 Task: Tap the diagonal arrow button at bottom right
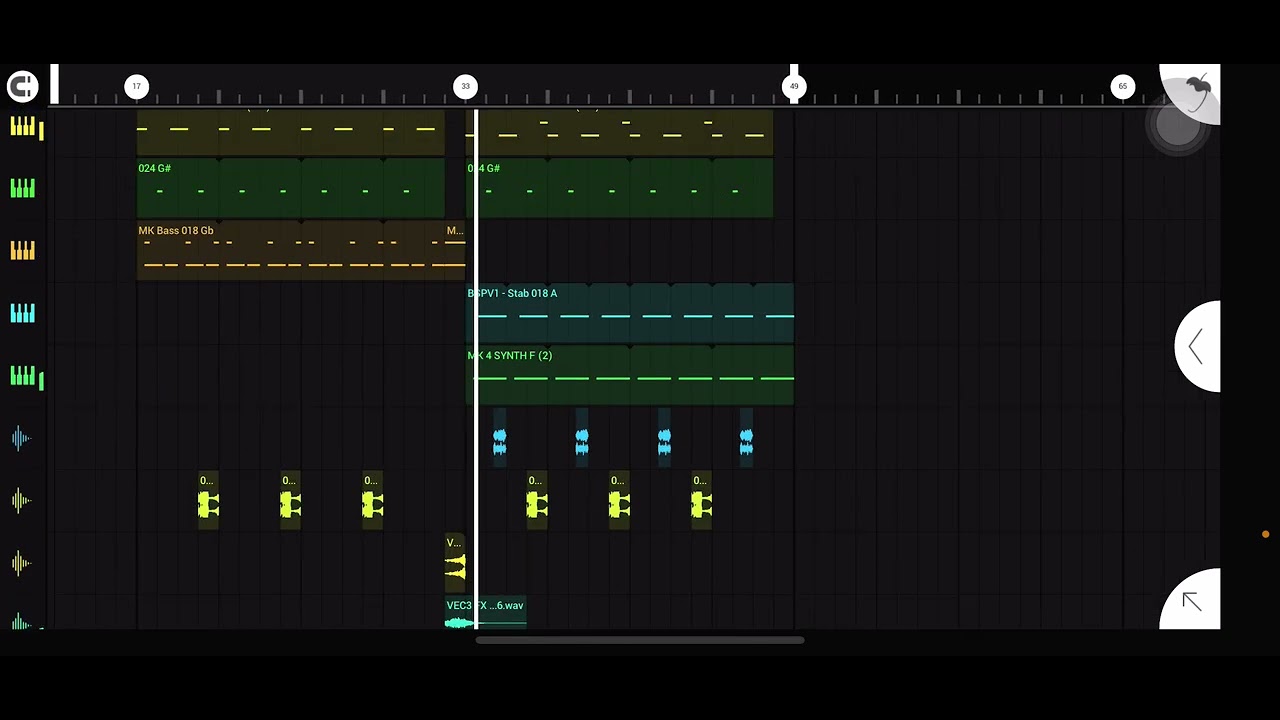point(1191,600)
